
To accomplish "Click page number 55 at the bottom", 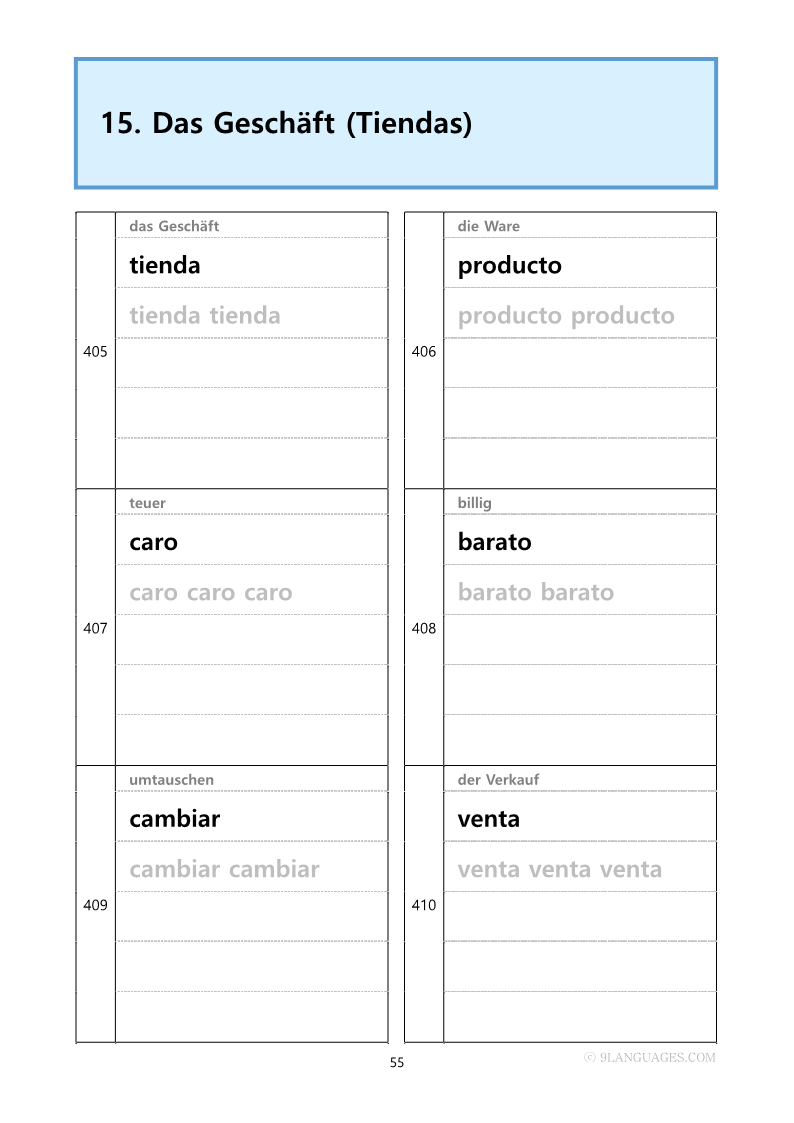I will 397,1063.
